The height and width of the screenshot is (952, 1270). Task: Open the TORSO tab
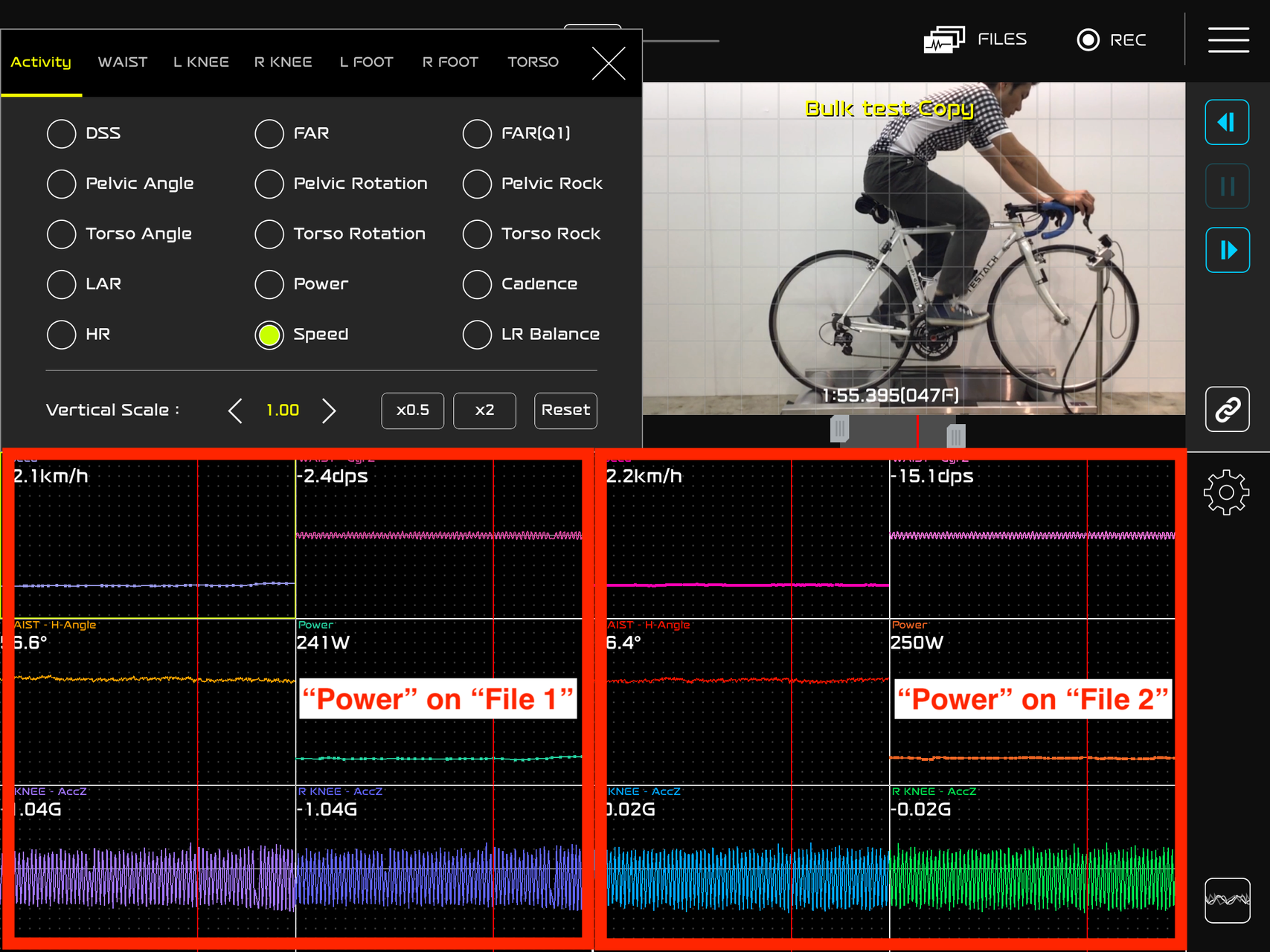click(x=533, y=62)
